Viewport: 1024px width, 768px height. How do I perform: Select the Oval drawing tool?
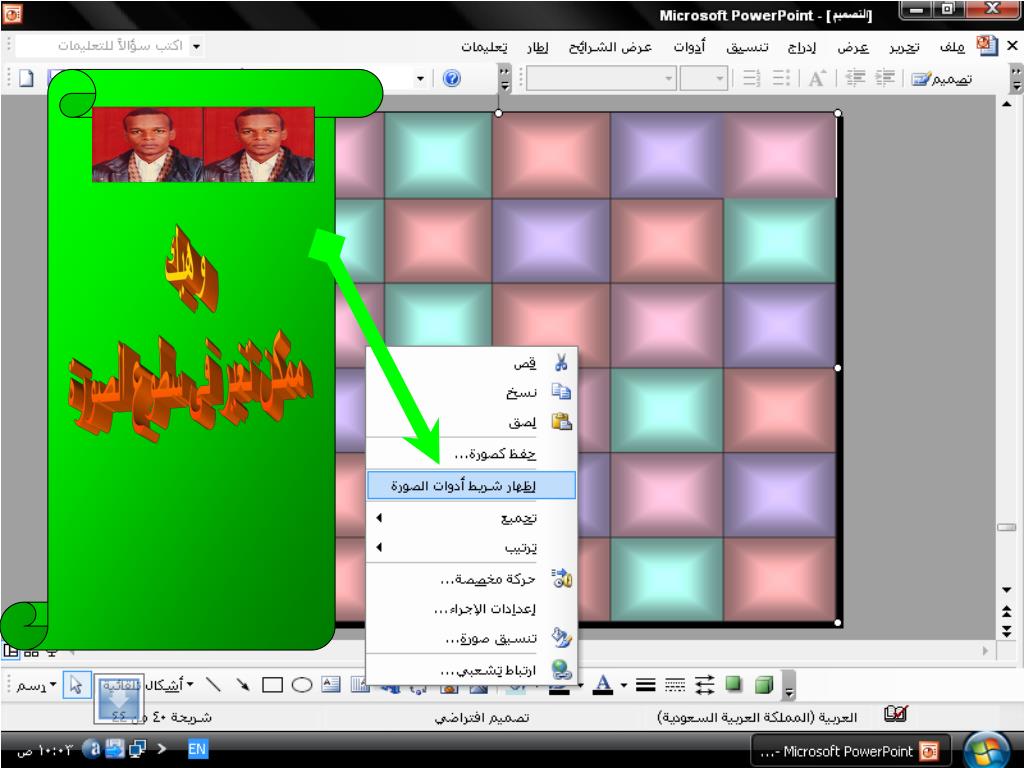pos(302,685)
